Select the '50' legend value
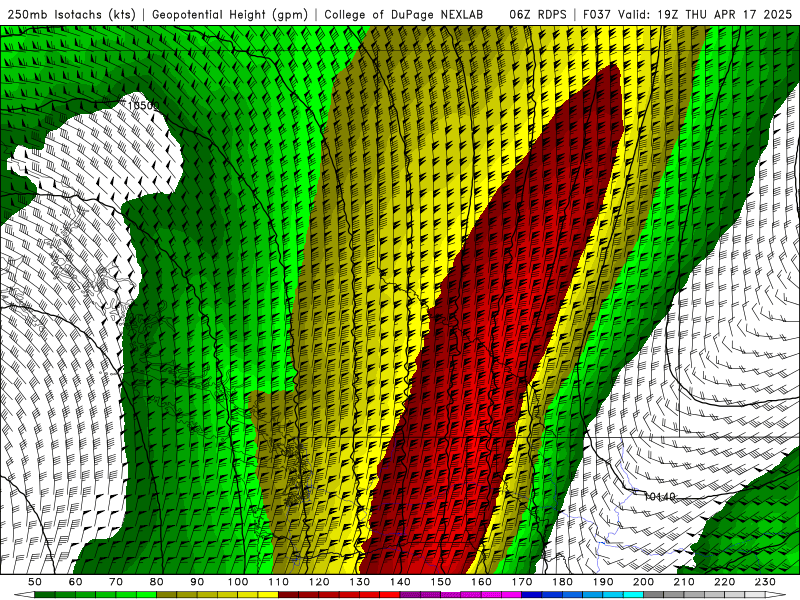 (x=34, y=582)
